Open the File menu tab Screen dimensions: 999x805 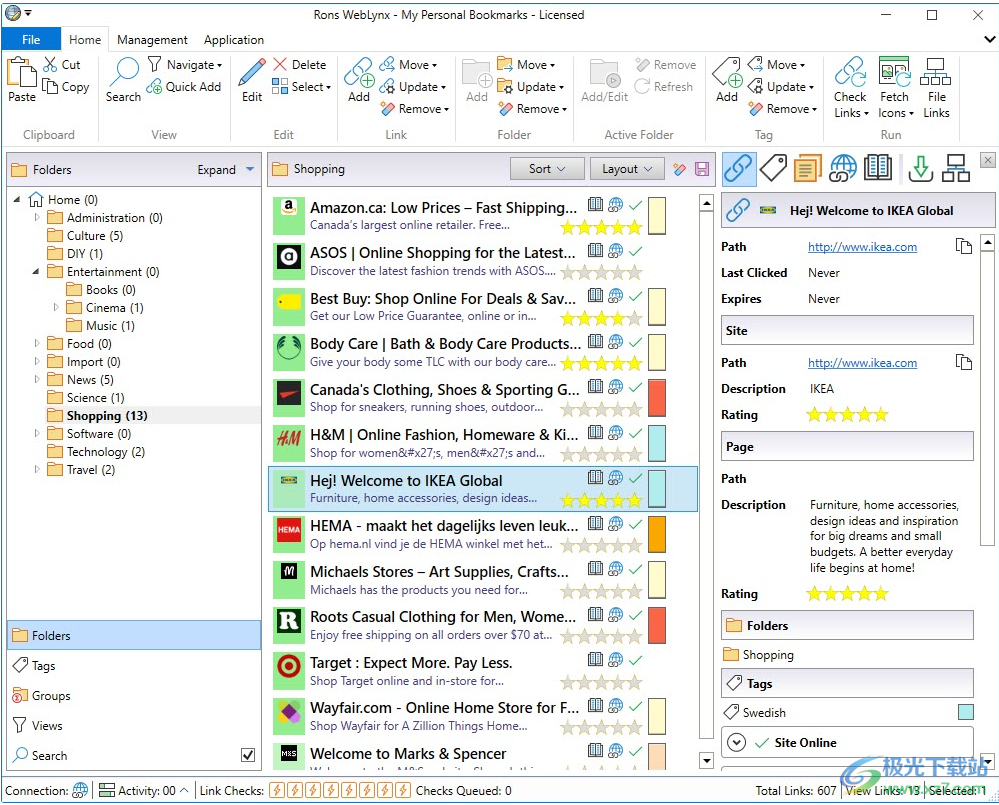[x=31, y=40]
